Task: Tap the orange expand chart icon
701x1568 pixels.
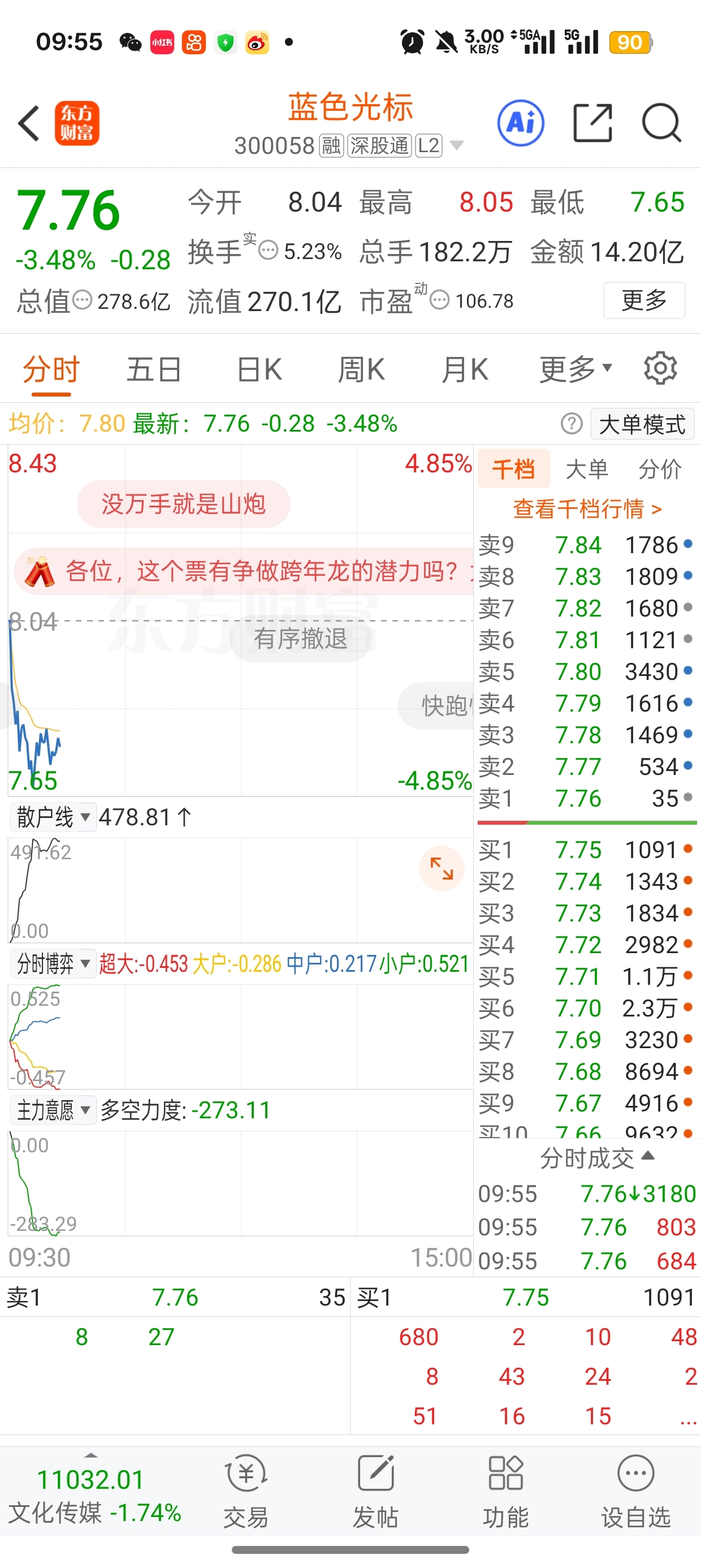Action: [442, 868]
